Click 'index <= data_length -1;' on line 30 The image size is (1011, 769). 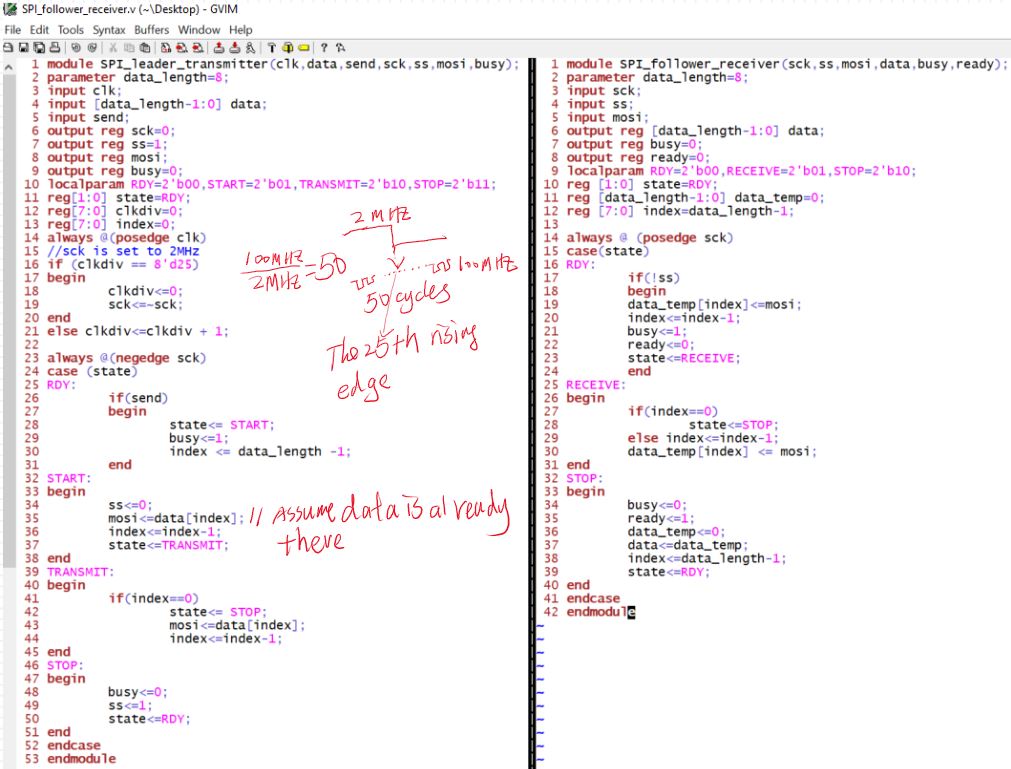point(260,451)
